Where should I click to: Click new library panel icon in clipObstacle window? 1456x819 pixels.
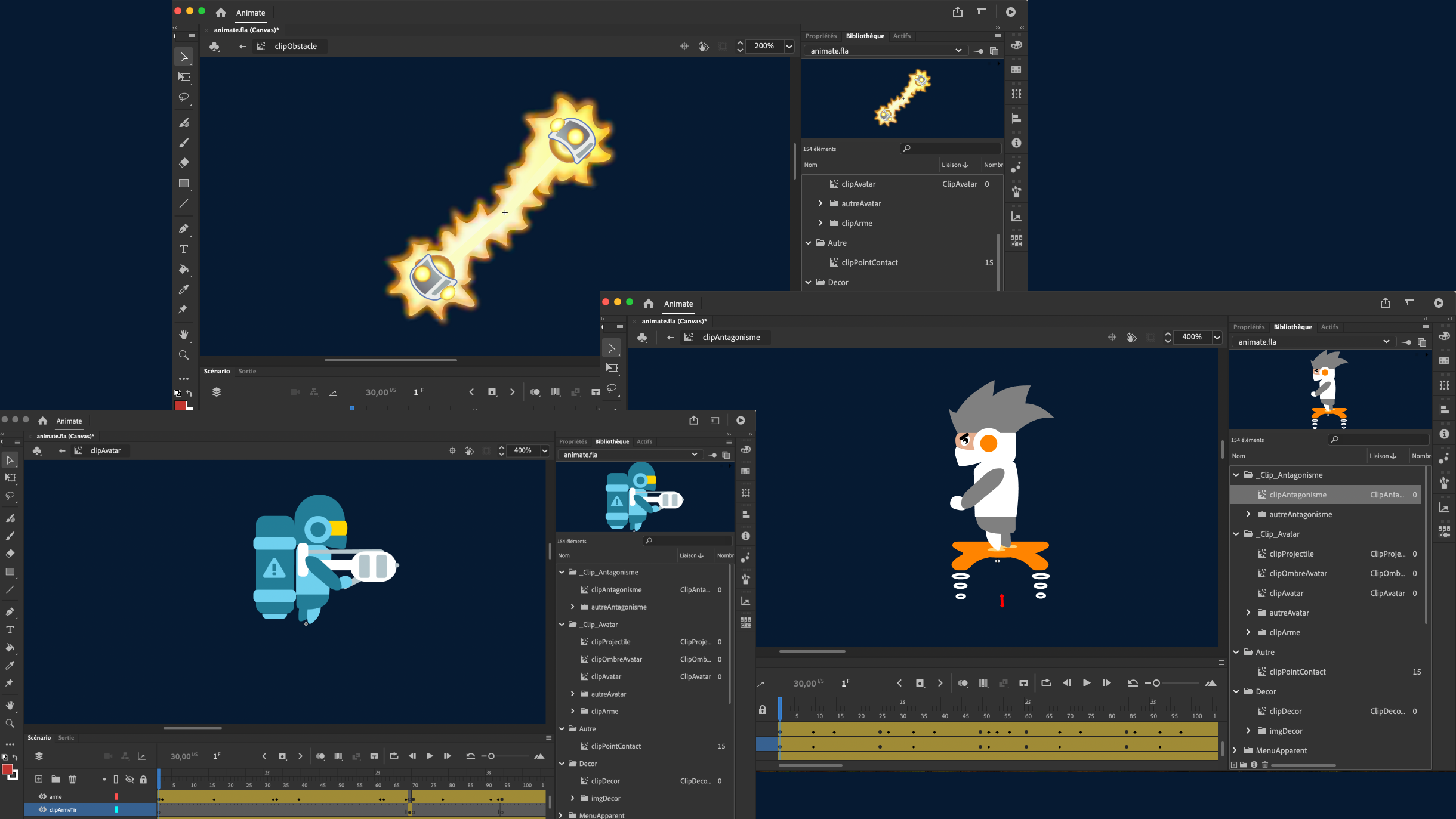994,51
